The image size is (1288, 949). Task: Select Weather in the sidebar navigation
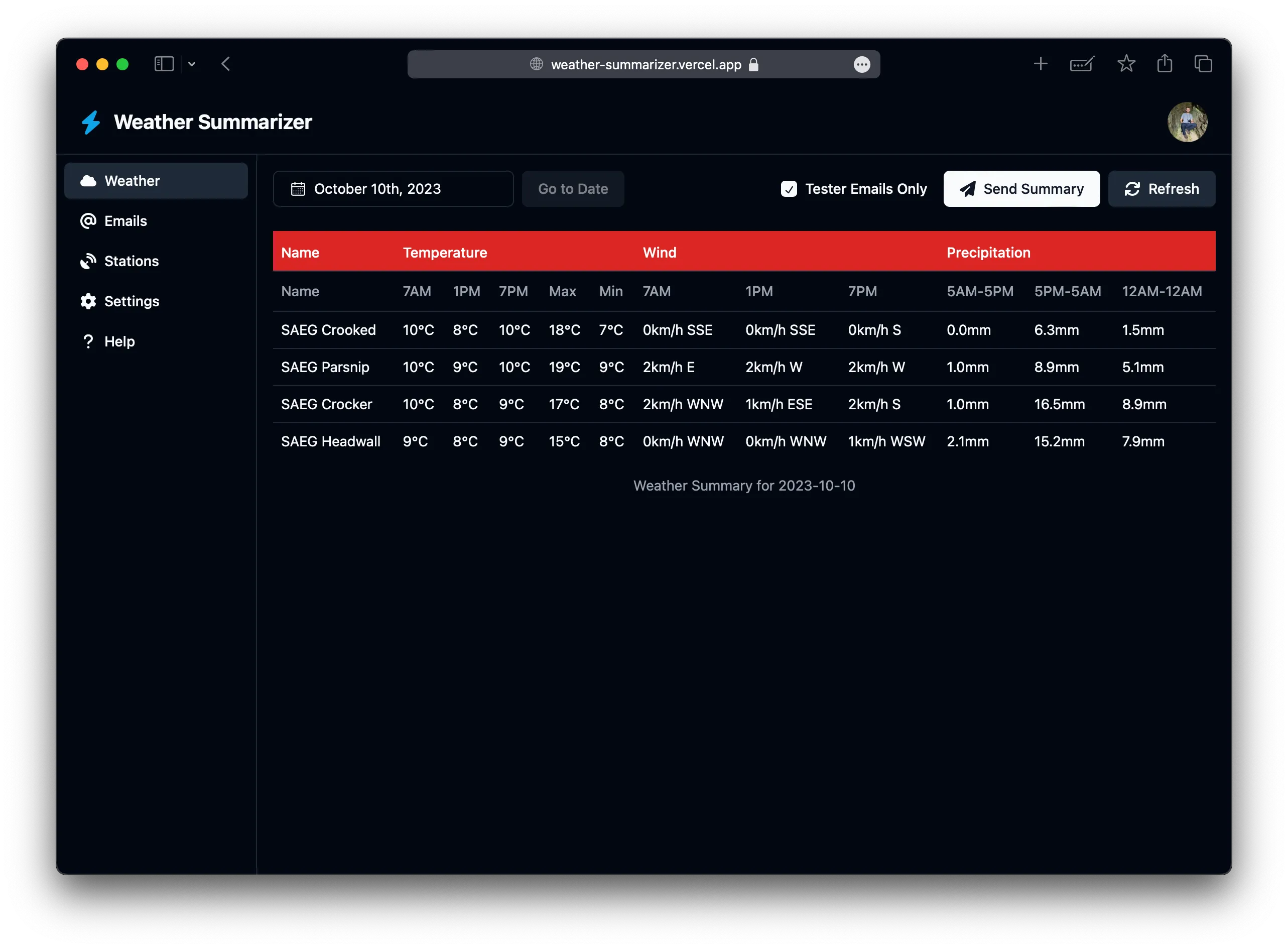coord(132,180)
